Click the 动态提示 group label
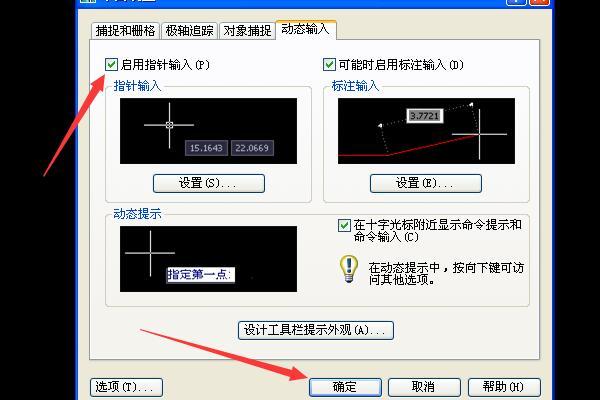This screenshot has height=400, width=600. coord(137,214)
